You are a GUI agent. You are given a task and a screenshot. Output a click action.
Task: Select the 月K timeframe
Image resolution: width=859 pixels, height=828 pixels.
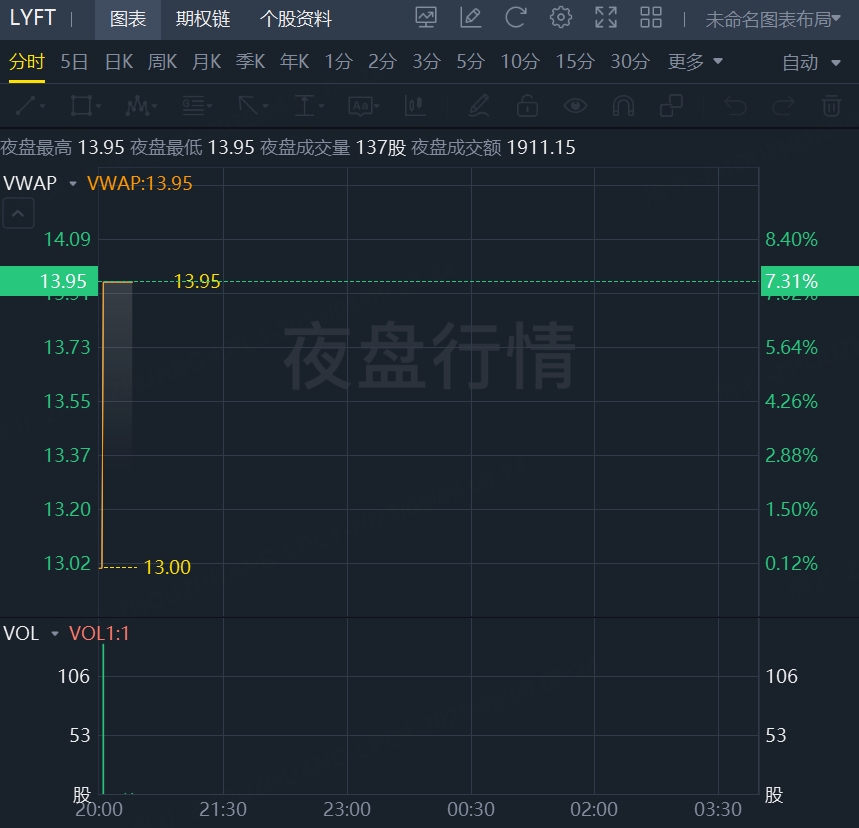click(x=207, y=61)
